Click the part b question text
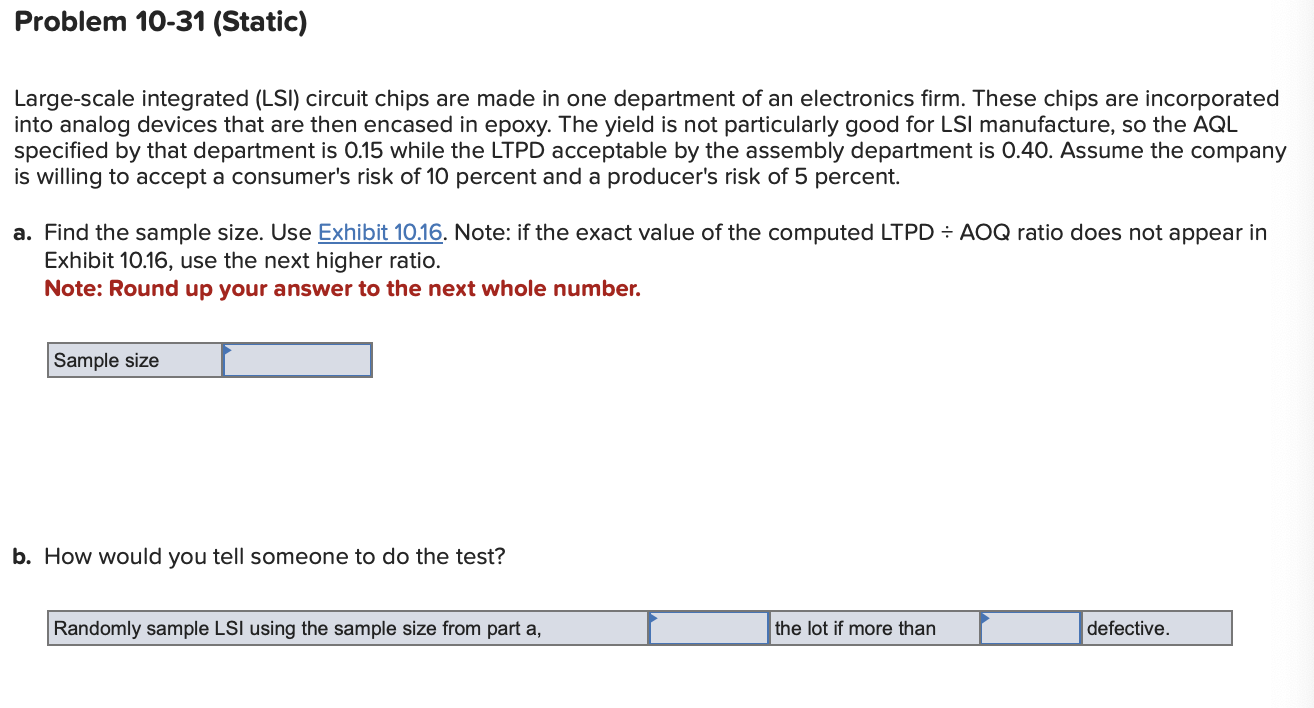Viewport: 1314px width, 708px height. pos(260,556)
